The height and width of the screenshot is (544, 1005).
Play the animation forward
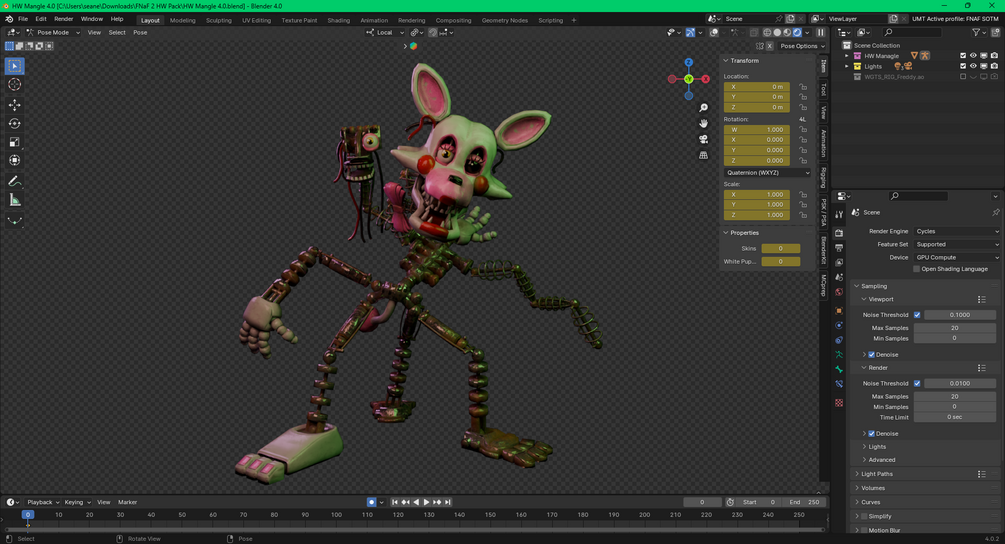pos(426,502)
